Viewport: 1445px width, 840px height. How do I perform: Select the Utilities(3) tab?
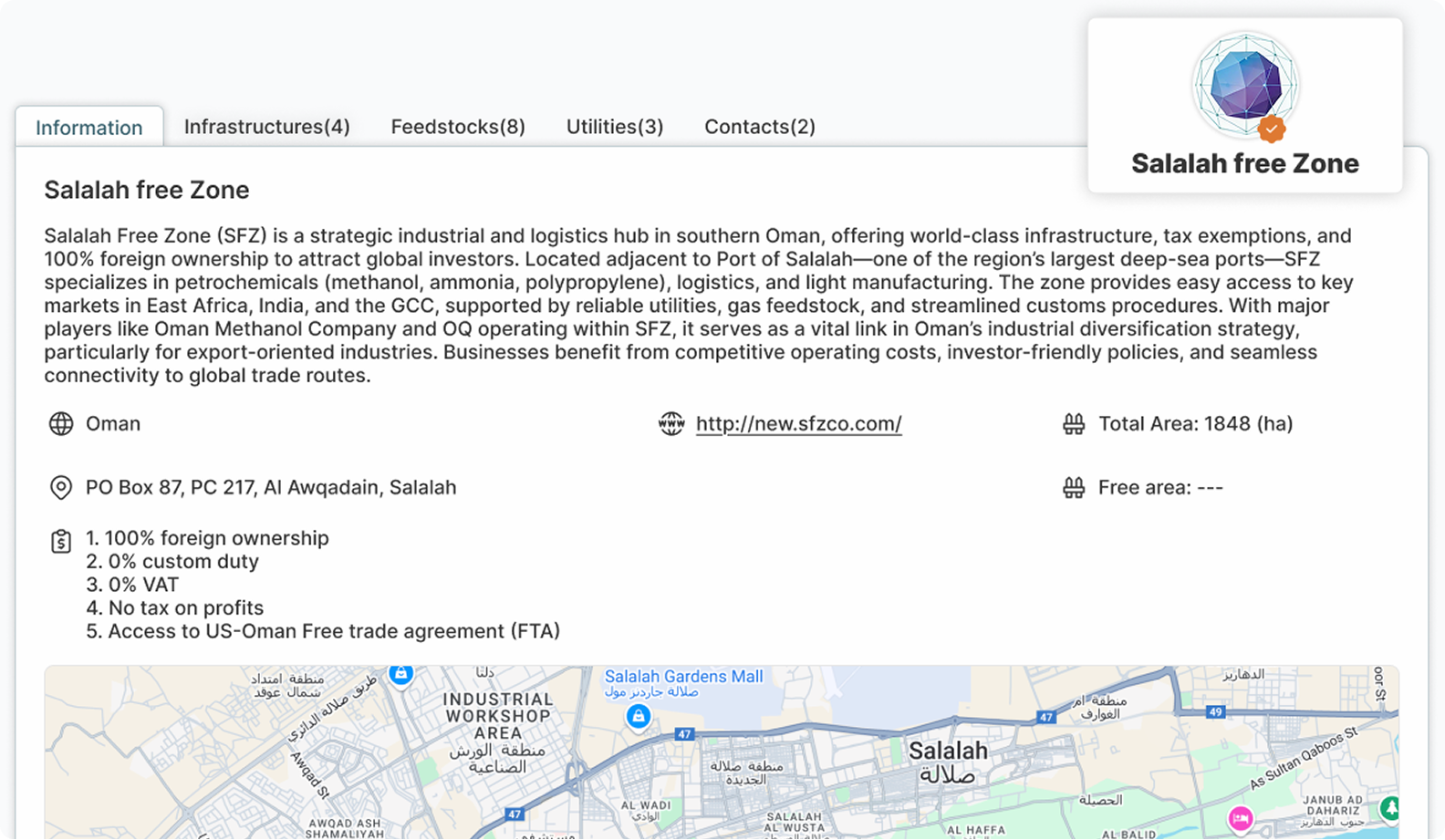pyautogui.click(x=615, y=127)
